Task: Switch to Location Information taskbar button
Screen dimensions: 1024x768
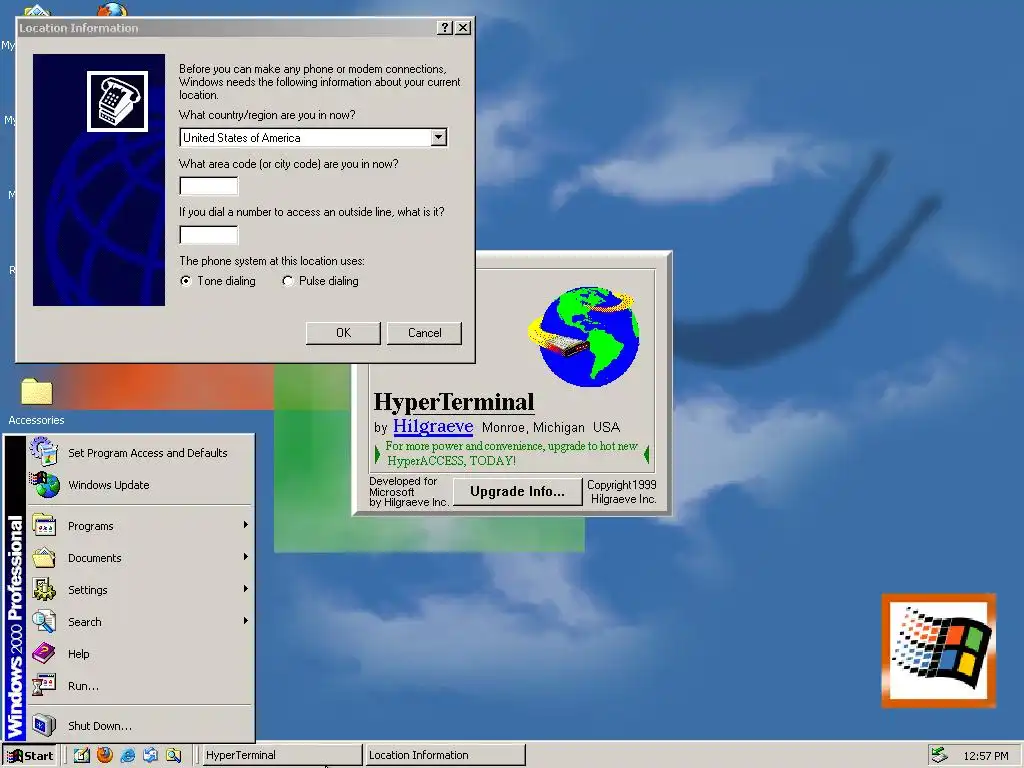Action: tap(445, 756)
